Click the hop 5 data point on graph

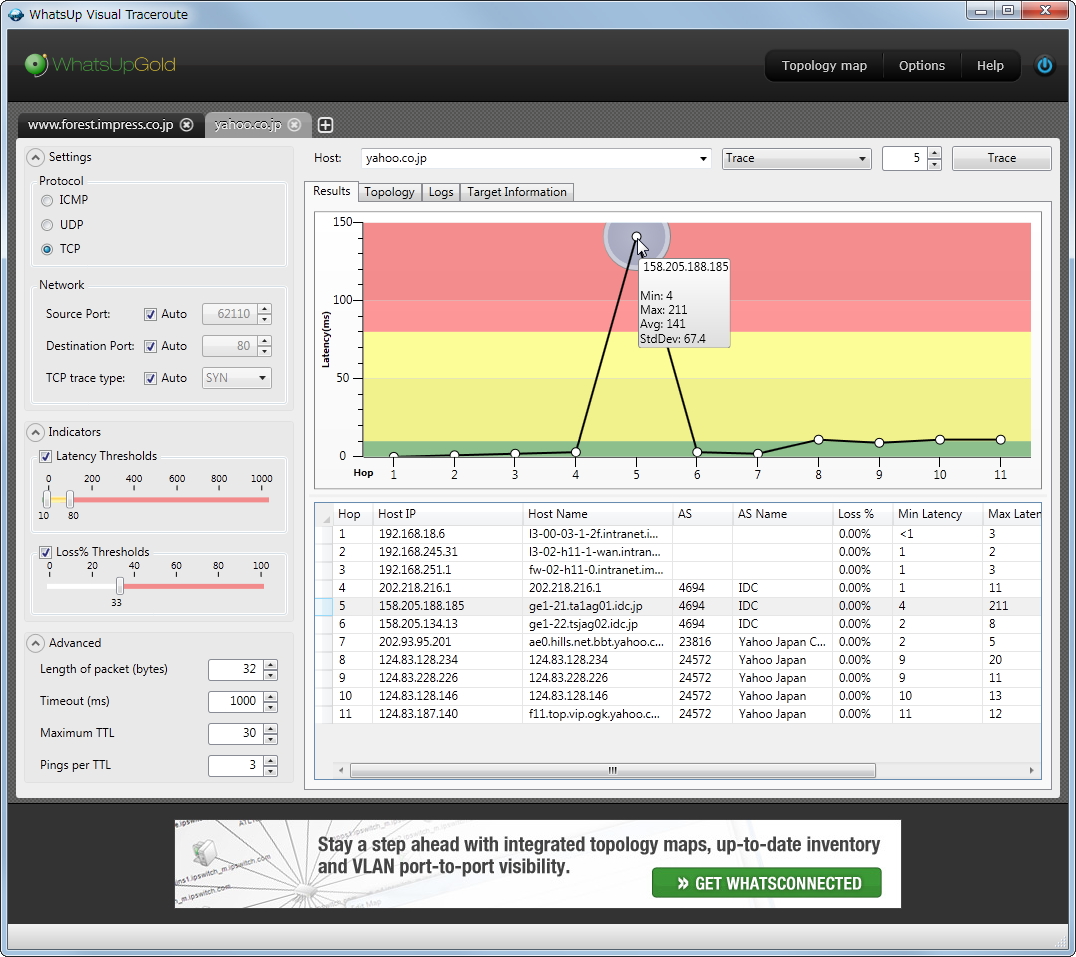(636, 237)
